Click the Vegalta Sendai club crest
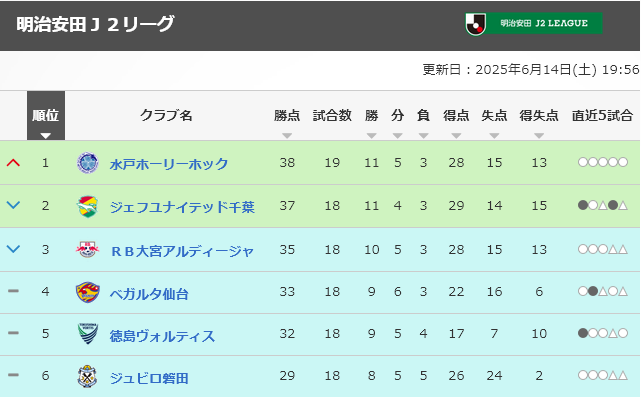 [x=87, y=292]
